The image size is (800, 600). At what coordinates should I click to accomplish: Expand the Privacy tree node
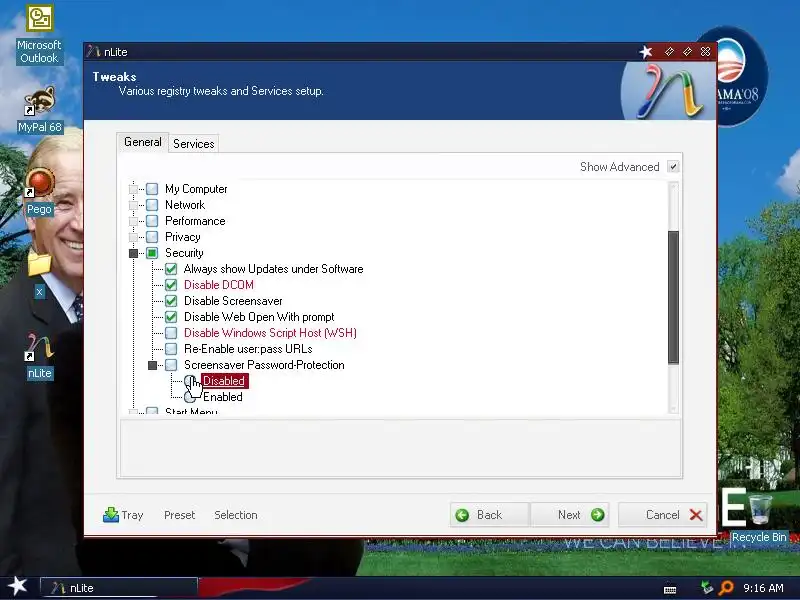(133, 237)
